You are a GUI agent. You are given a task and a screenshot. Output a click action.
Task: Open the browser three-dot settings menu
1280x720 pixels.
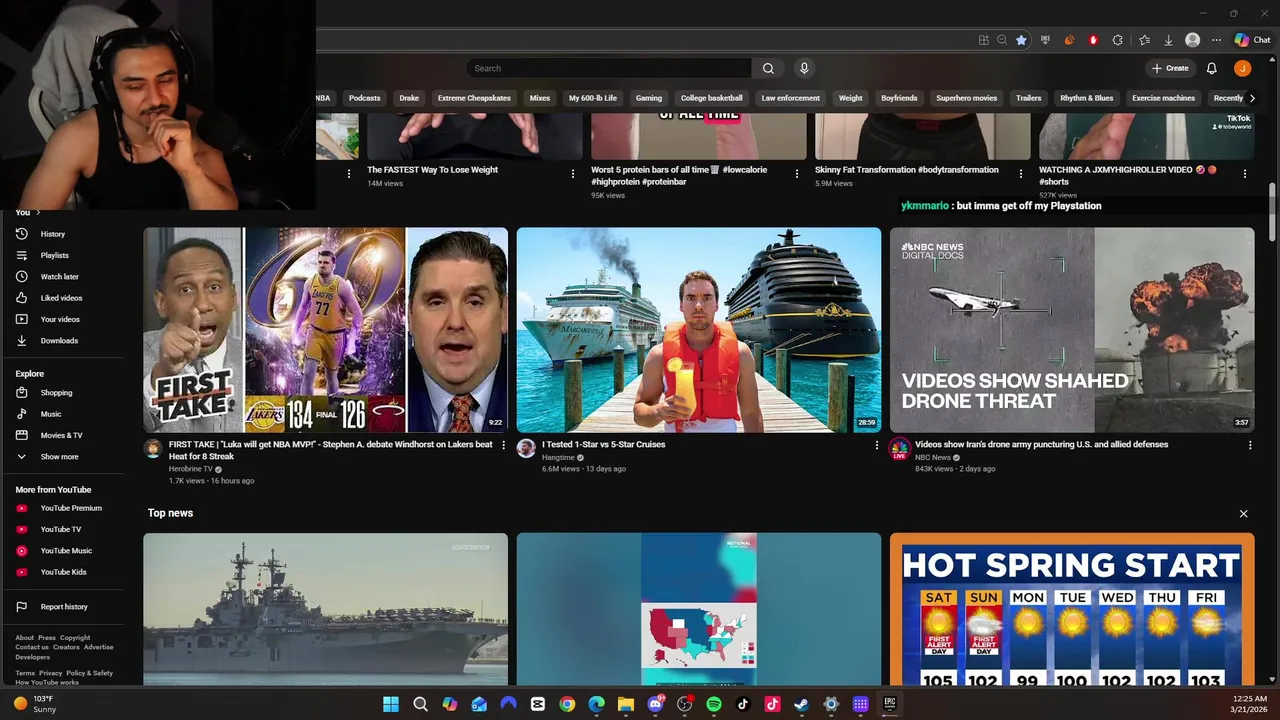coord(1216,40)
